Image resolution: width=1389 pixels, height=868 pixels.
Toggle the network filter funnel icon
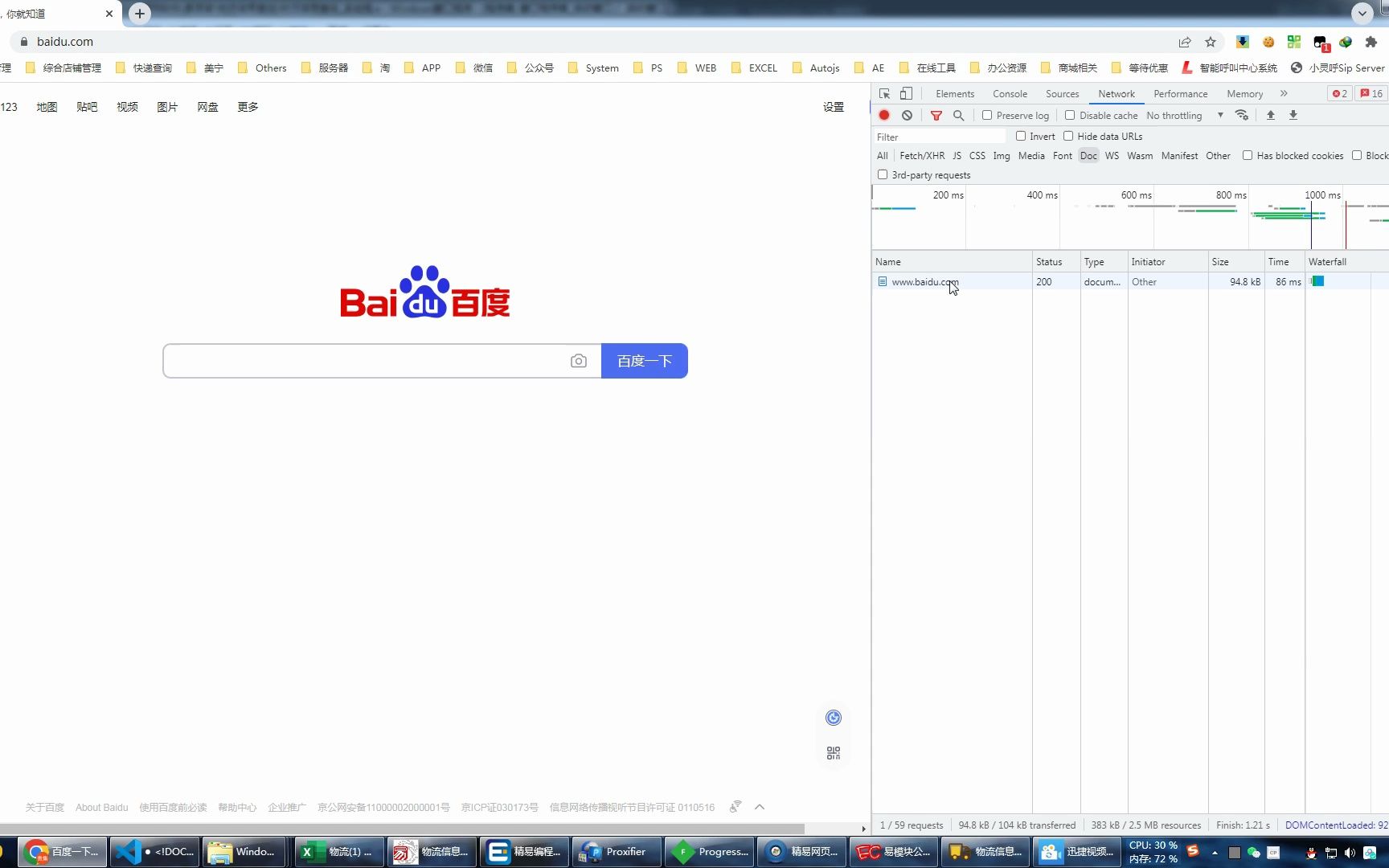click(936, 115)
